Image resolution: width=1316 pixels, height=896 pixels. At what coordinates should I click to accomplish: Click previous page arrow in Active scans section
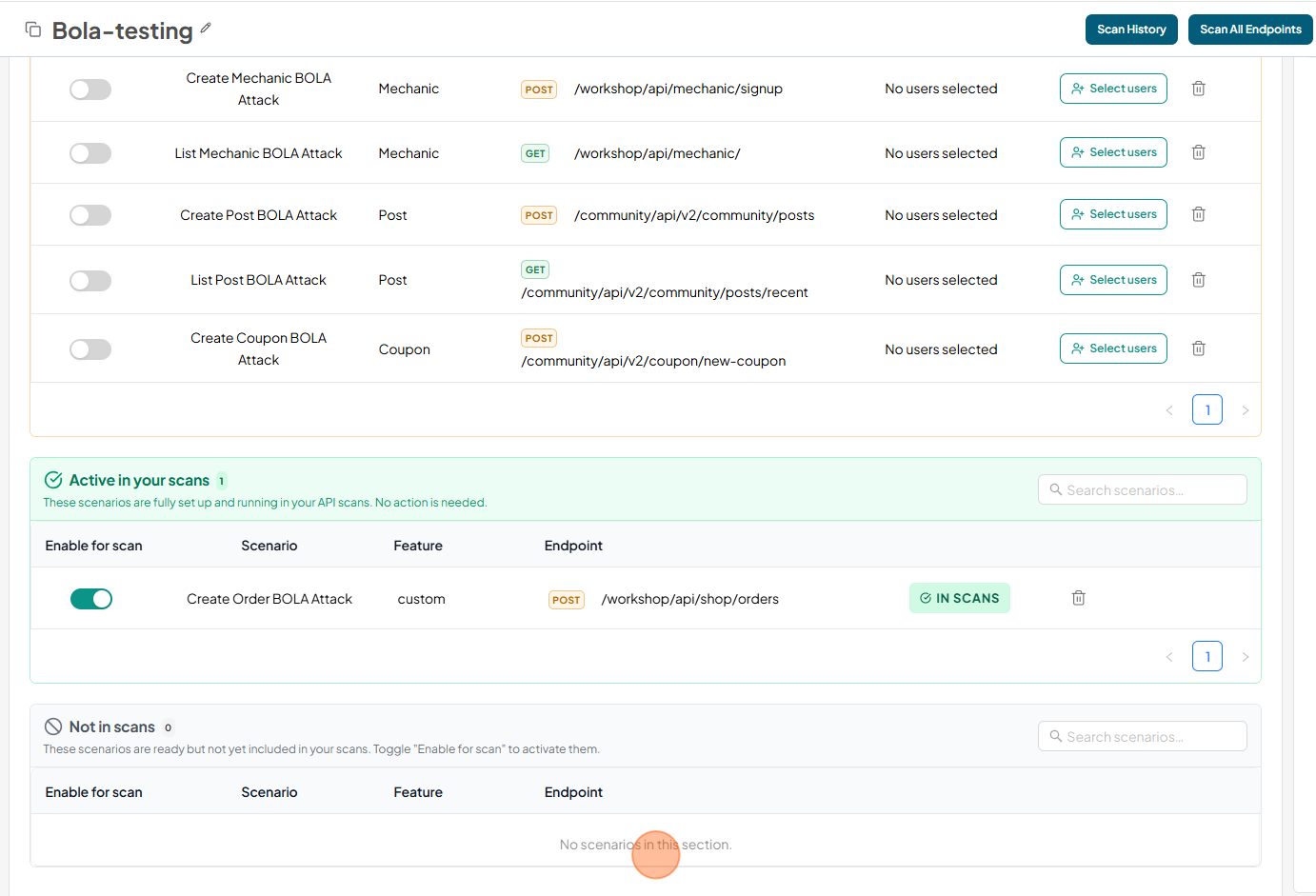[1169, 657]
